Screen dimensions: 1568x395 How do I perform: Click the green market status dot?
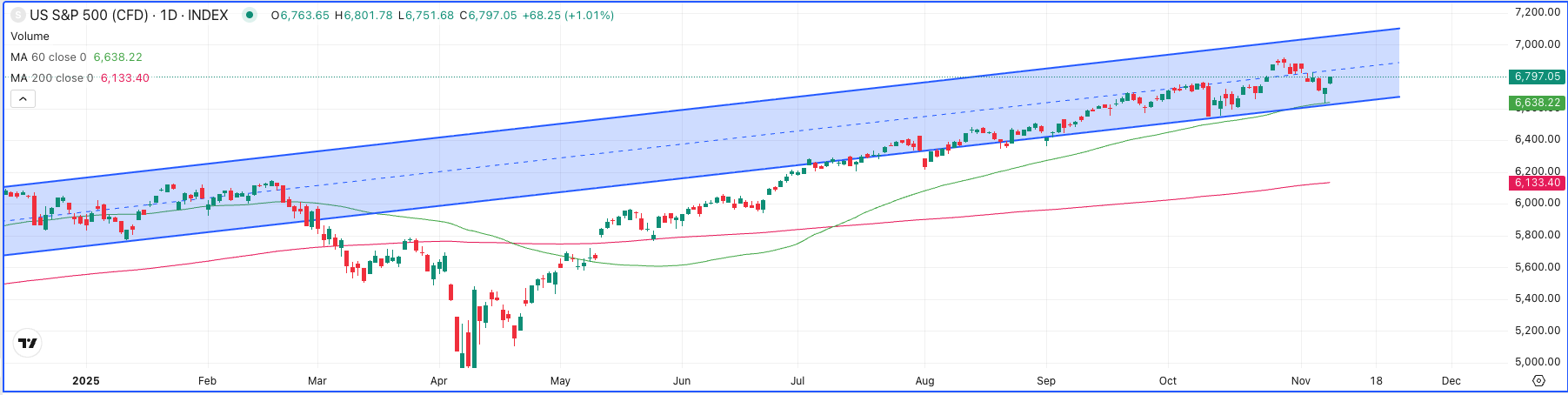250,15
